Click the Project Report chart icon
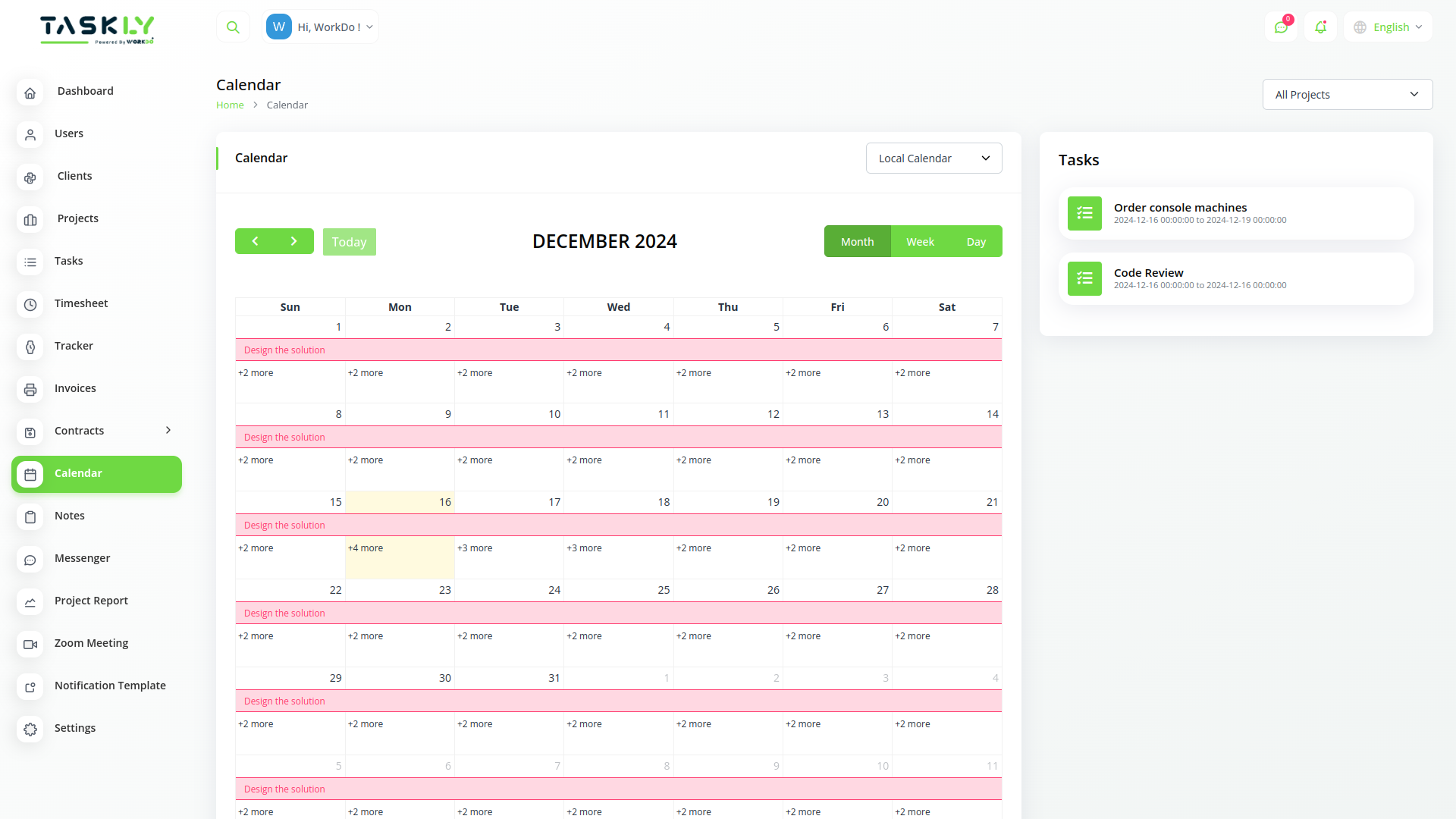This screenshot has width=1456, height=819. point(30,602)
